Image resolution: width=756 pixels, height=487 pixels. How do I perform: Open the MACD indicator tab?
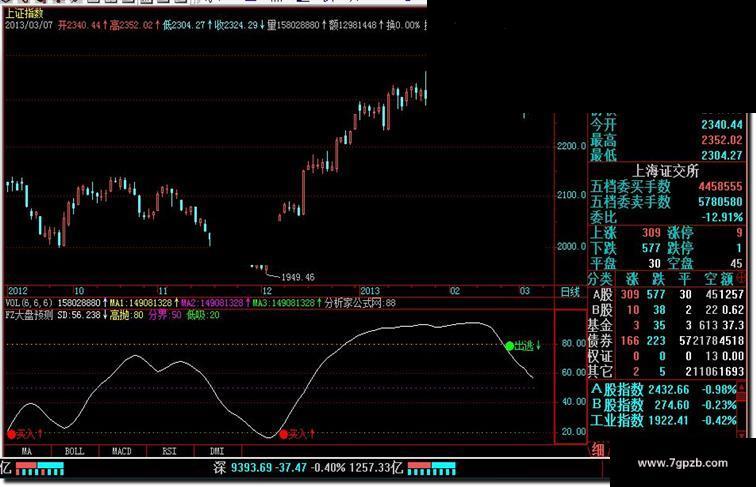122,451
